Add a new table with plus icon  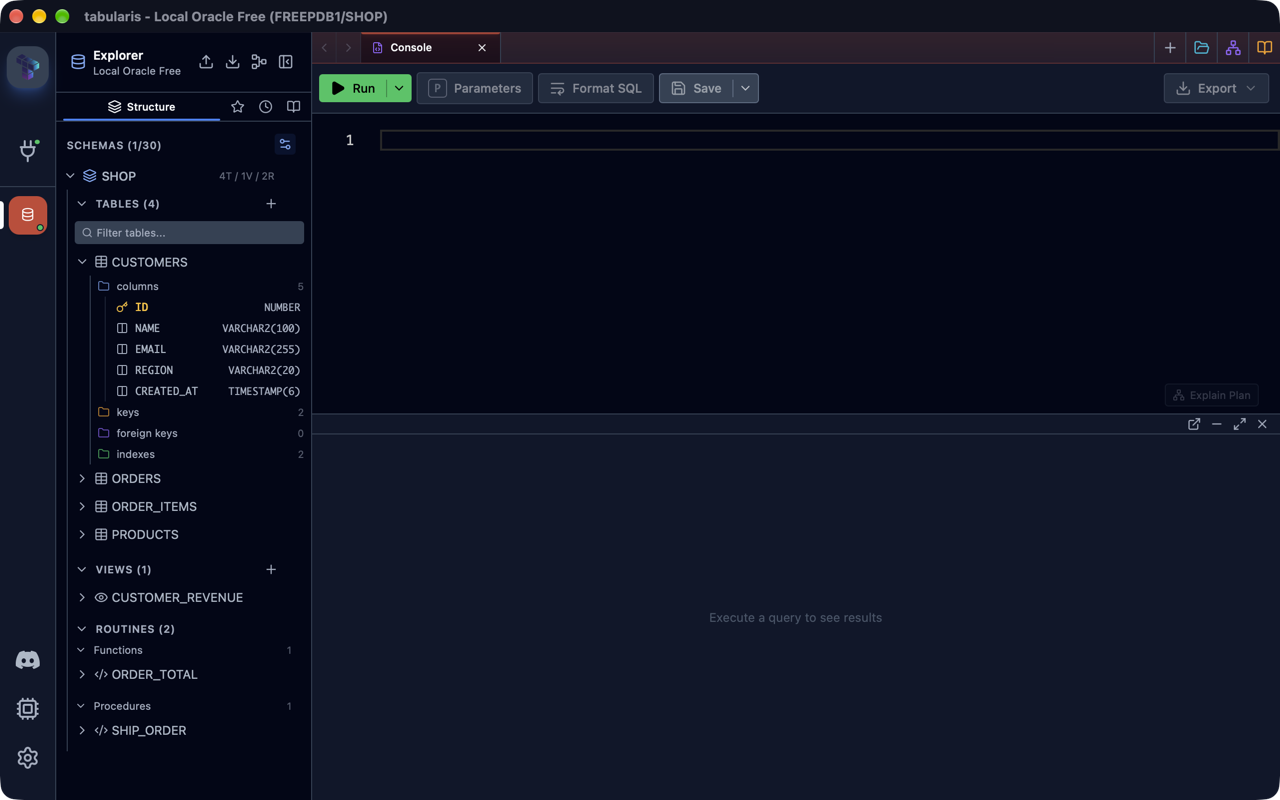click(x=271, y=204)
